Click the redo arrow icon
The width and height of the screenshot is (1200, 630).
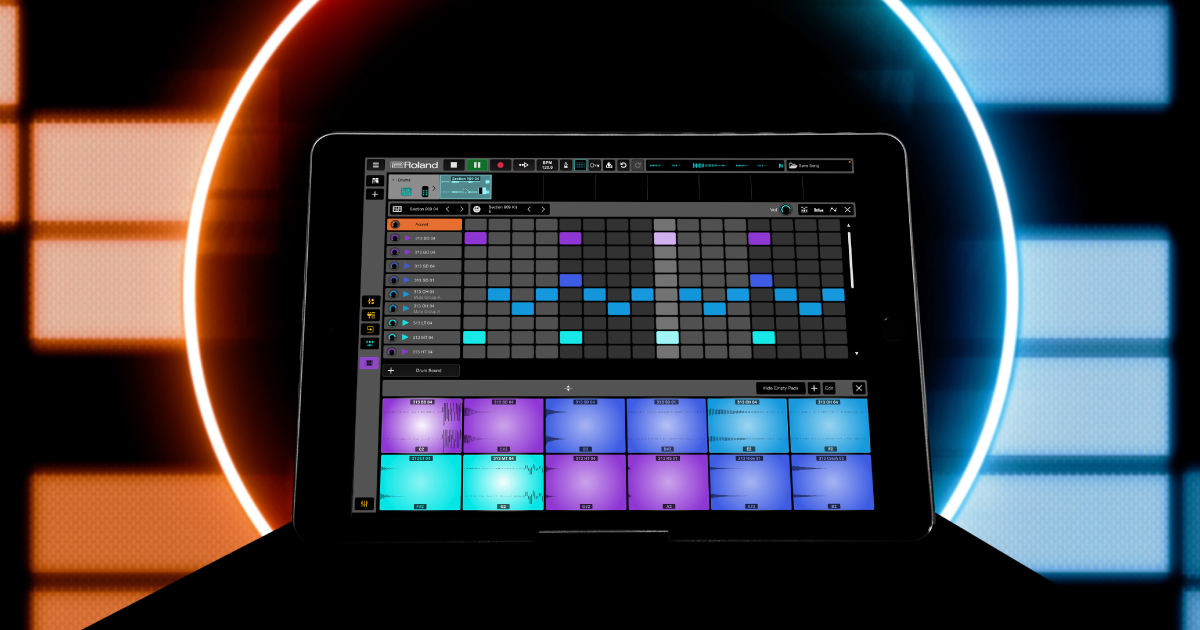[x=637, y=166]
